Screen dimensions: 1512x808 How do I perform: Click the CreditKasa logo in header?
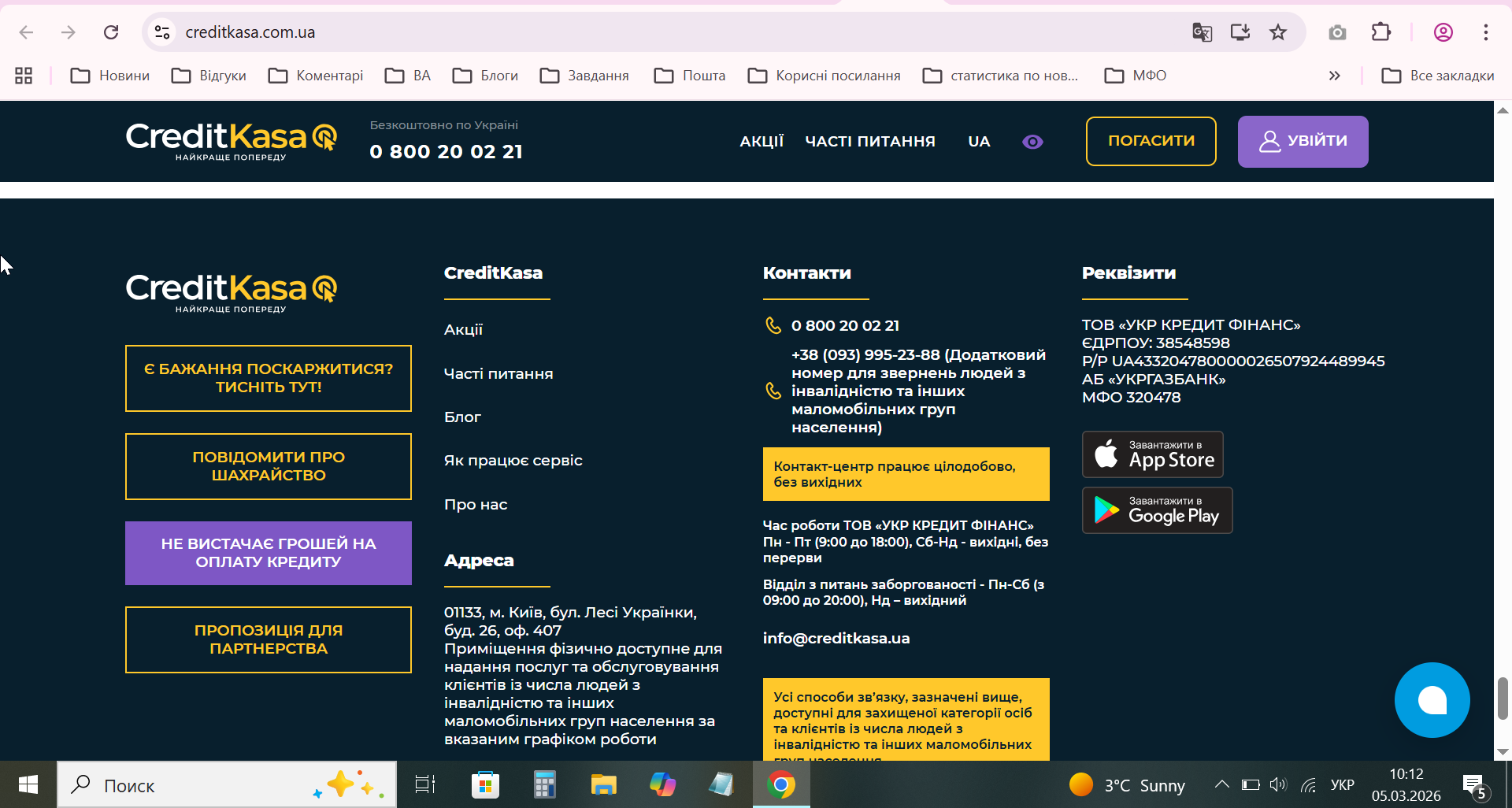click(x=232, y=141)
